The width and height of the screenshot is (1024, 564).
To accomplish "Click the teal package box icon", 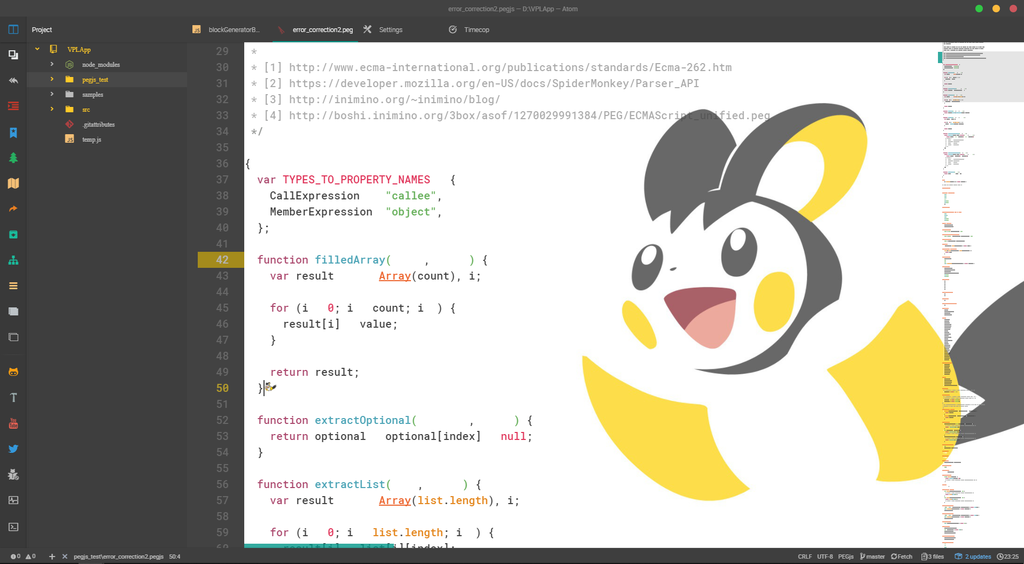I will point(13,234).
